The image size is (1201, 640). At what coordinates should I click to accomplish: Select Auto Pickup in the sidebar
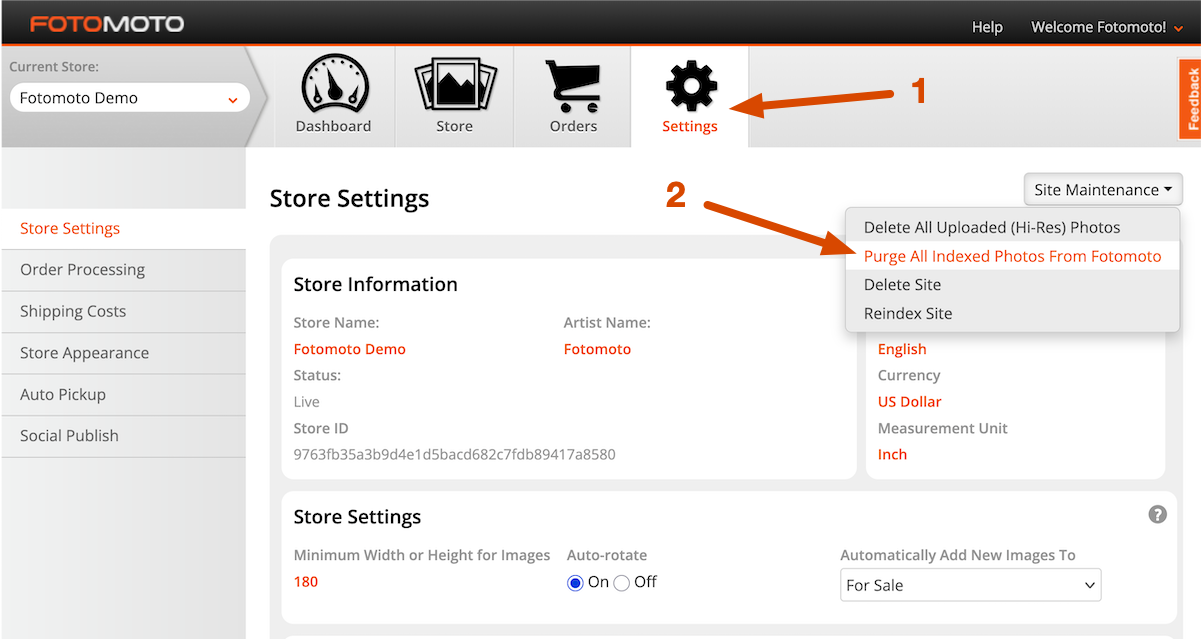coord(123,395)
